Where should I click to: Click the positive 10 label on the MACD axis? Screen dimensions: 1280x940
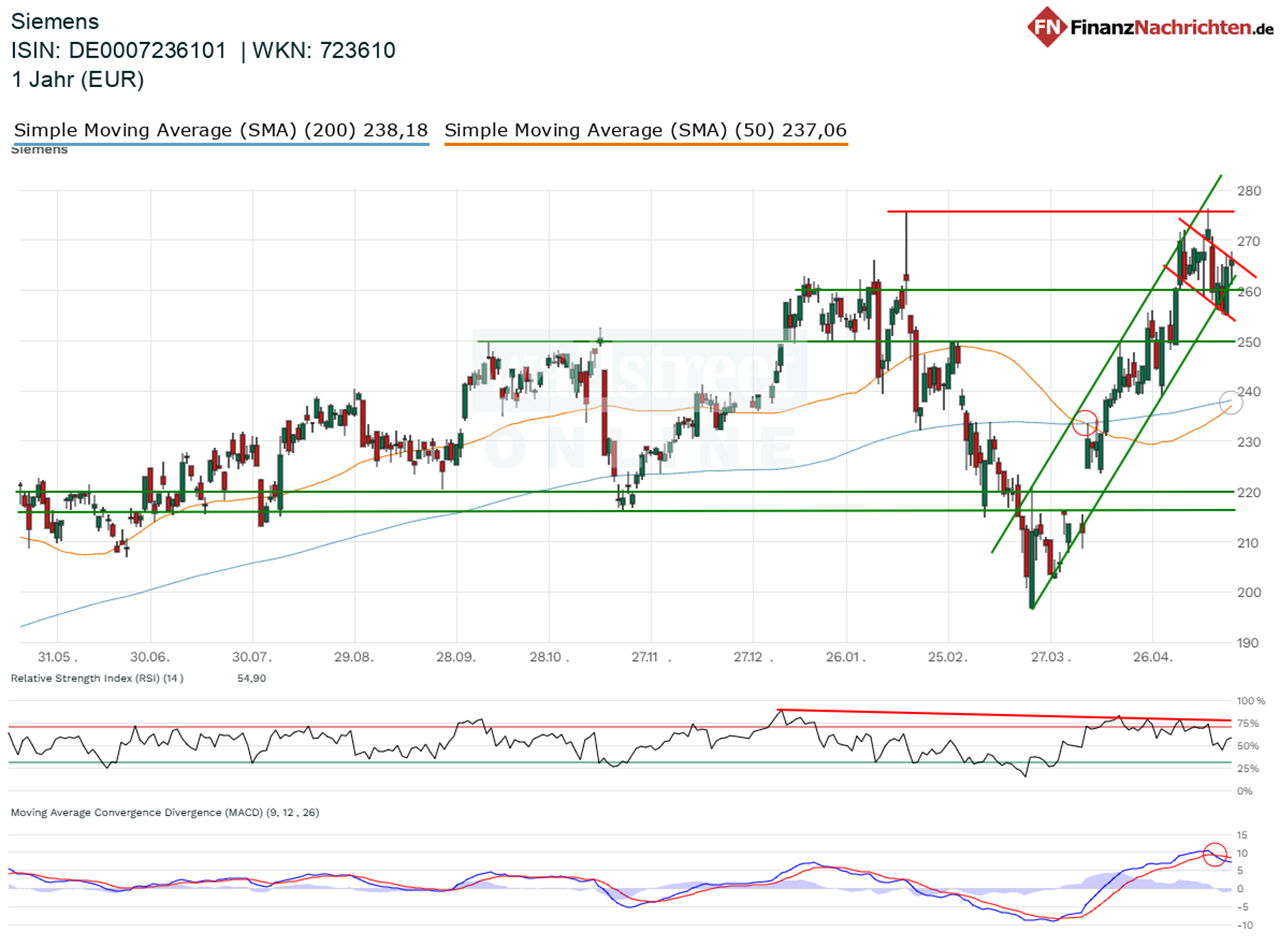pos(1244,853)
